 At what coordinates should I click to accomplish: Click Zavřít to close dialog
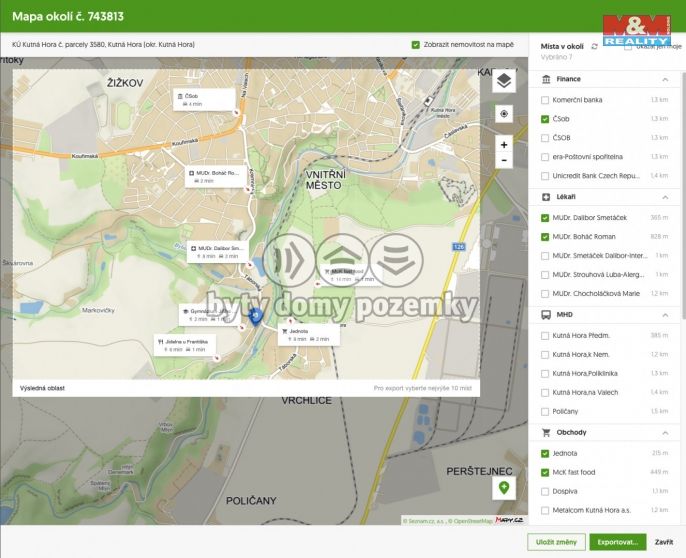pyautogui.click(x=664, y=542)
